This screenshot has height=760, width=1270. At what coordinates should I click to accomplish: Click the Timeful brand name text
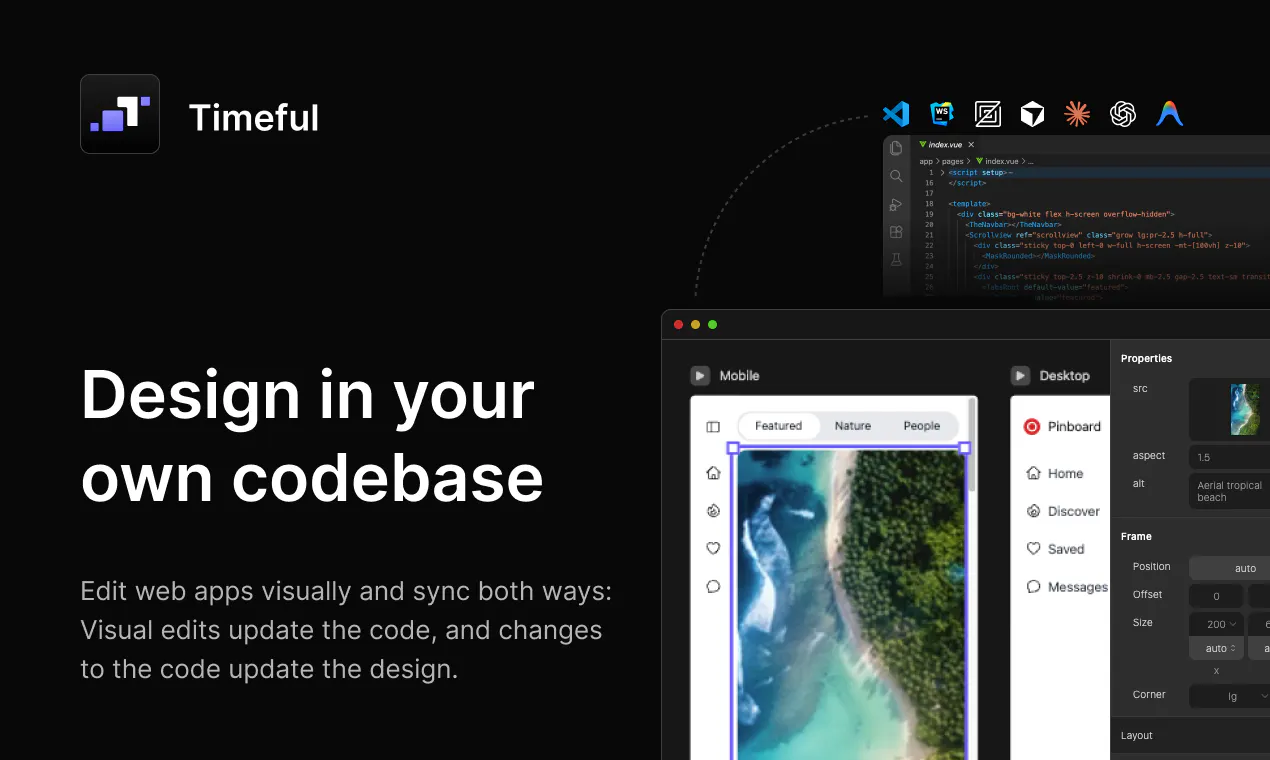point(254,118)
